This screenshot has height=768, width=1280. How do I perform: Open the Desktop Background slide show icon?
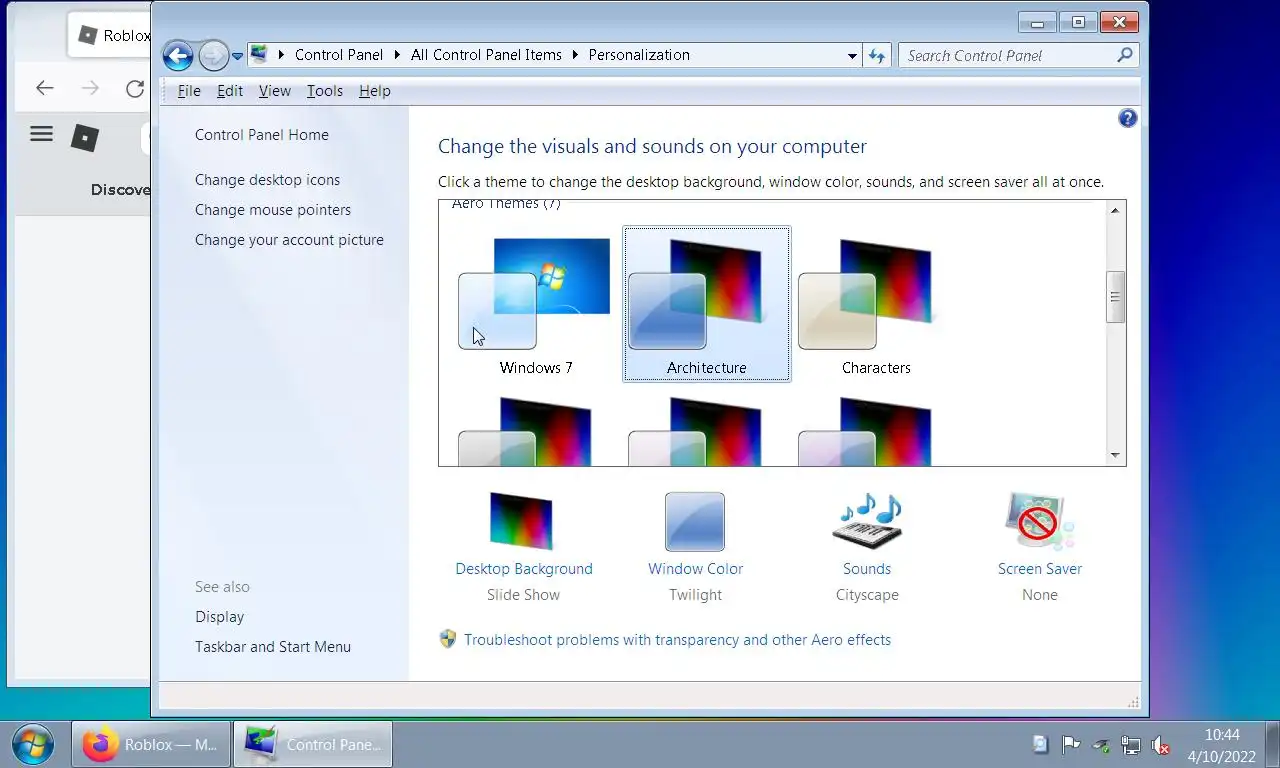tap(521, 521)
